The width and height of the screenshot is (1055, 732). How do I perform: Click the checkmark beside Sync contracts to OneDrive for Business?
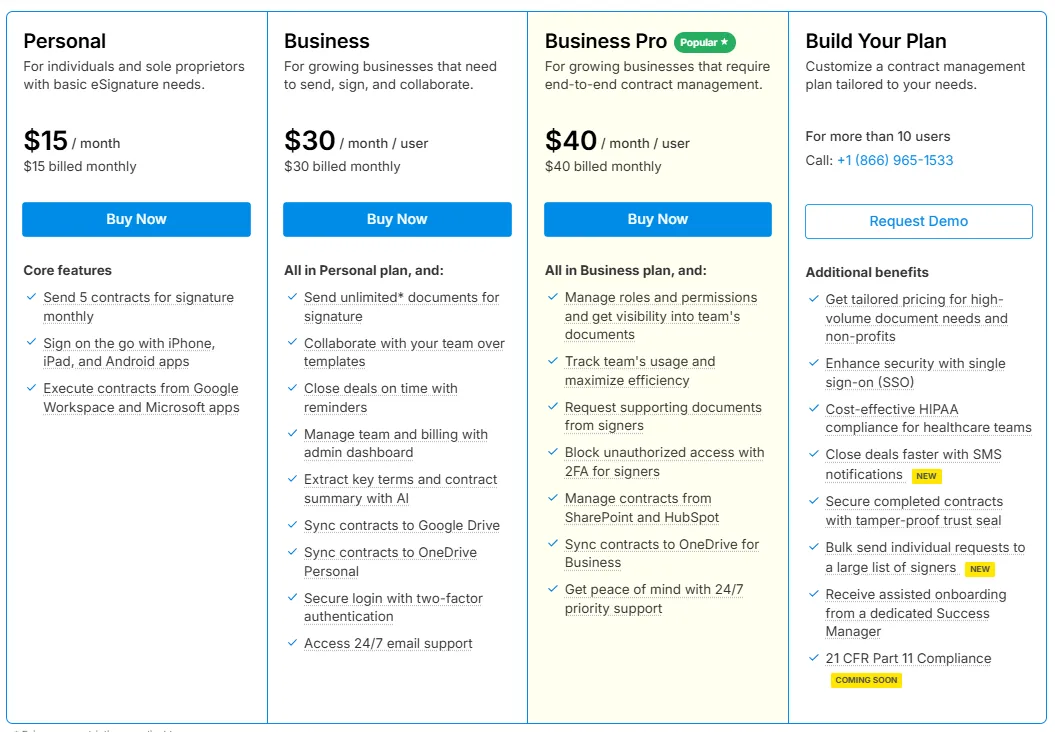point(552,545)
